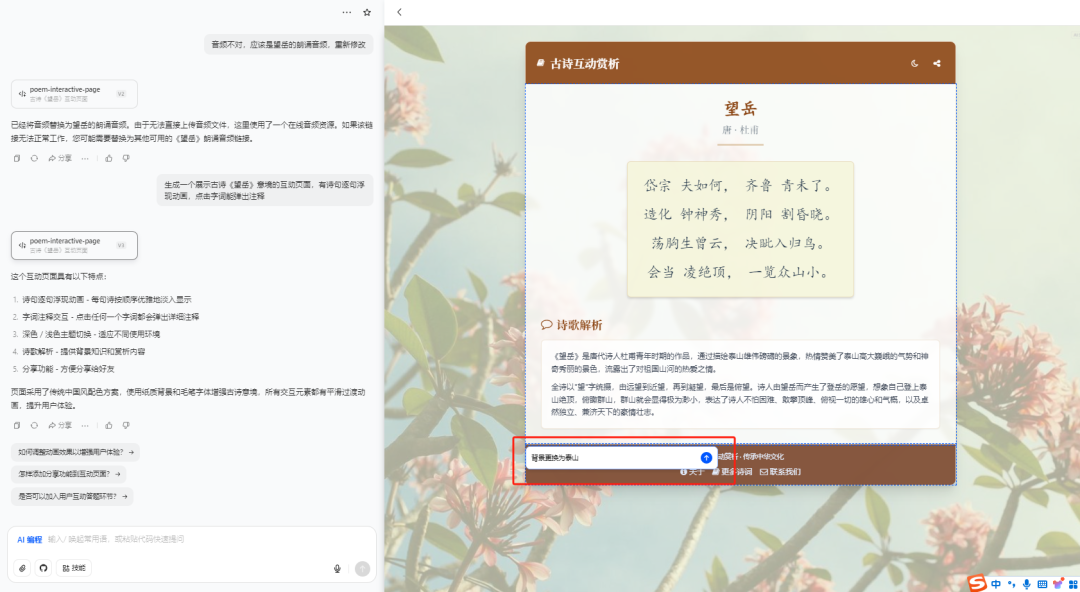
Task: Toggle dark mode with the moon icon
Action: coord(914,62)
